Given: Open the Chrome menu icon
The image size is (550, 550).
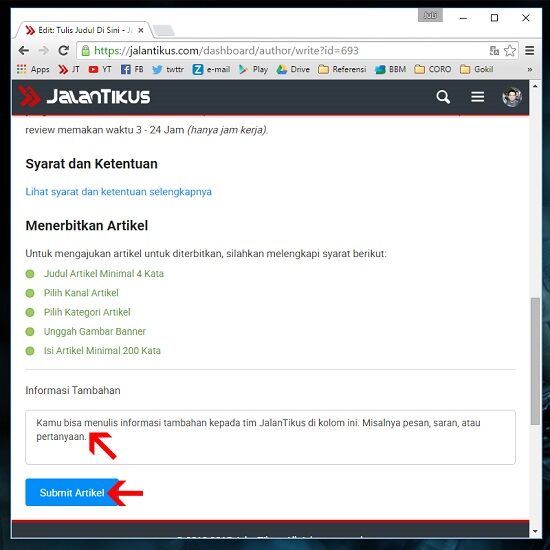Looking at the screenshot, I should click(x=530, y=51).
